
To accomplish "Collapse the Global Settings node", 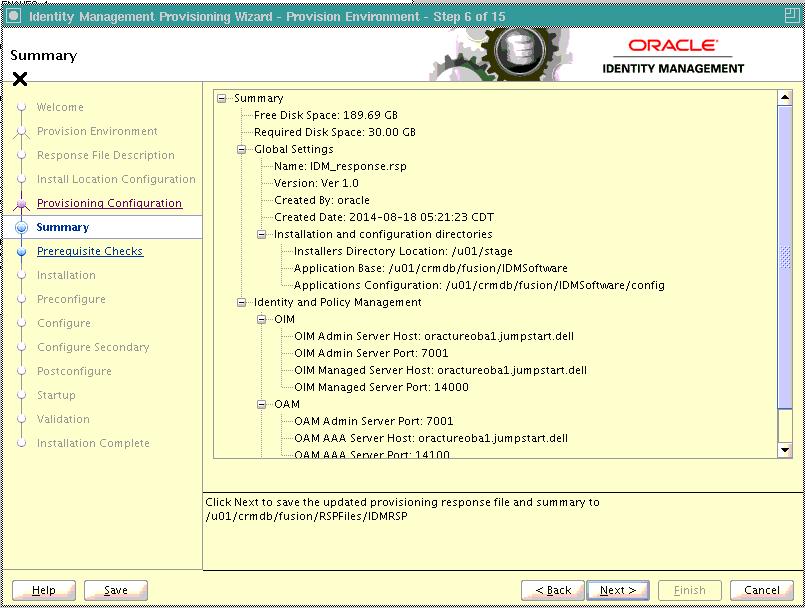I will 241,149.
